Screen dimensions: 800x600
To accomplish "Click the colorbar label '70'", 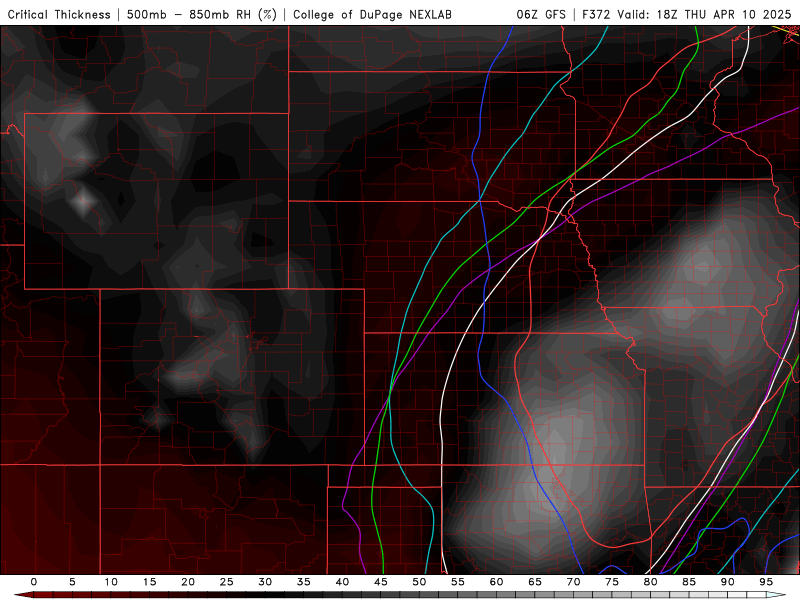I will [573, 582].
